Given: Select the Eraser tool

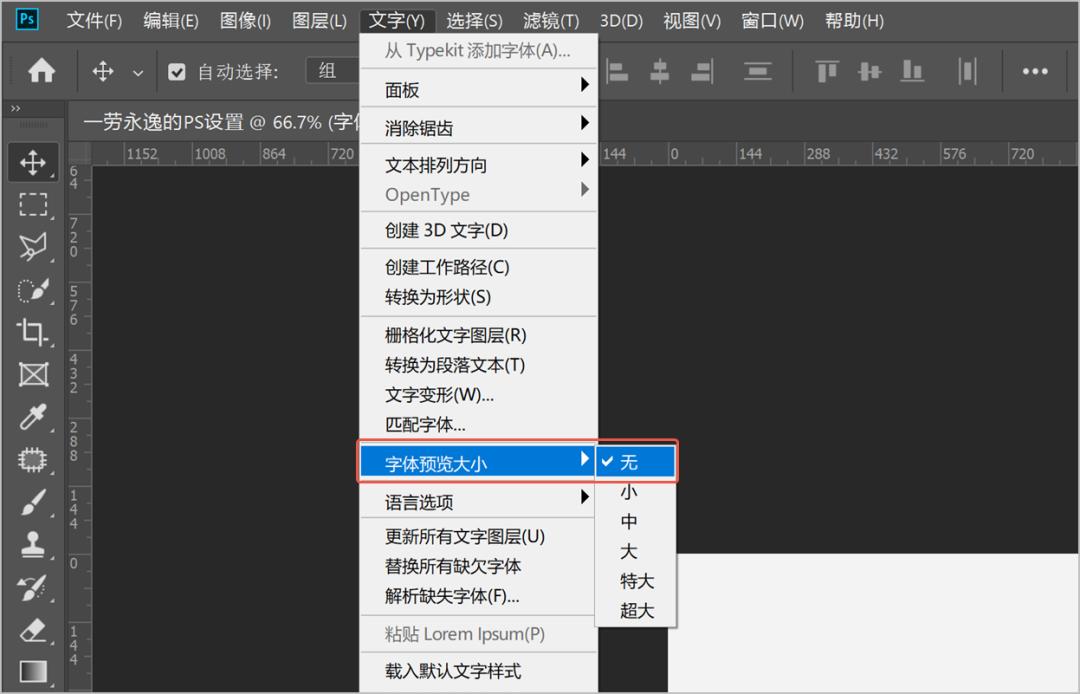Looking at the screenshot, I should pyautogui.click(x=33, y=630).
